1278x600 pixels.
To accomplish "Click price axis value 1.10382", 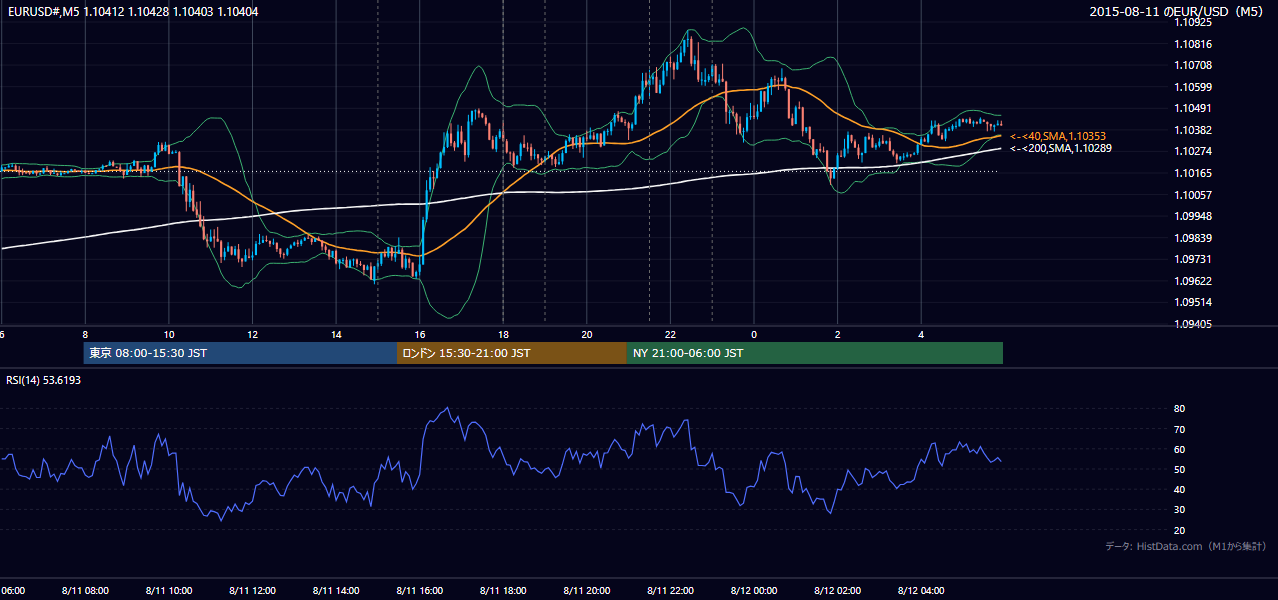I will (x=1193, y=130).
